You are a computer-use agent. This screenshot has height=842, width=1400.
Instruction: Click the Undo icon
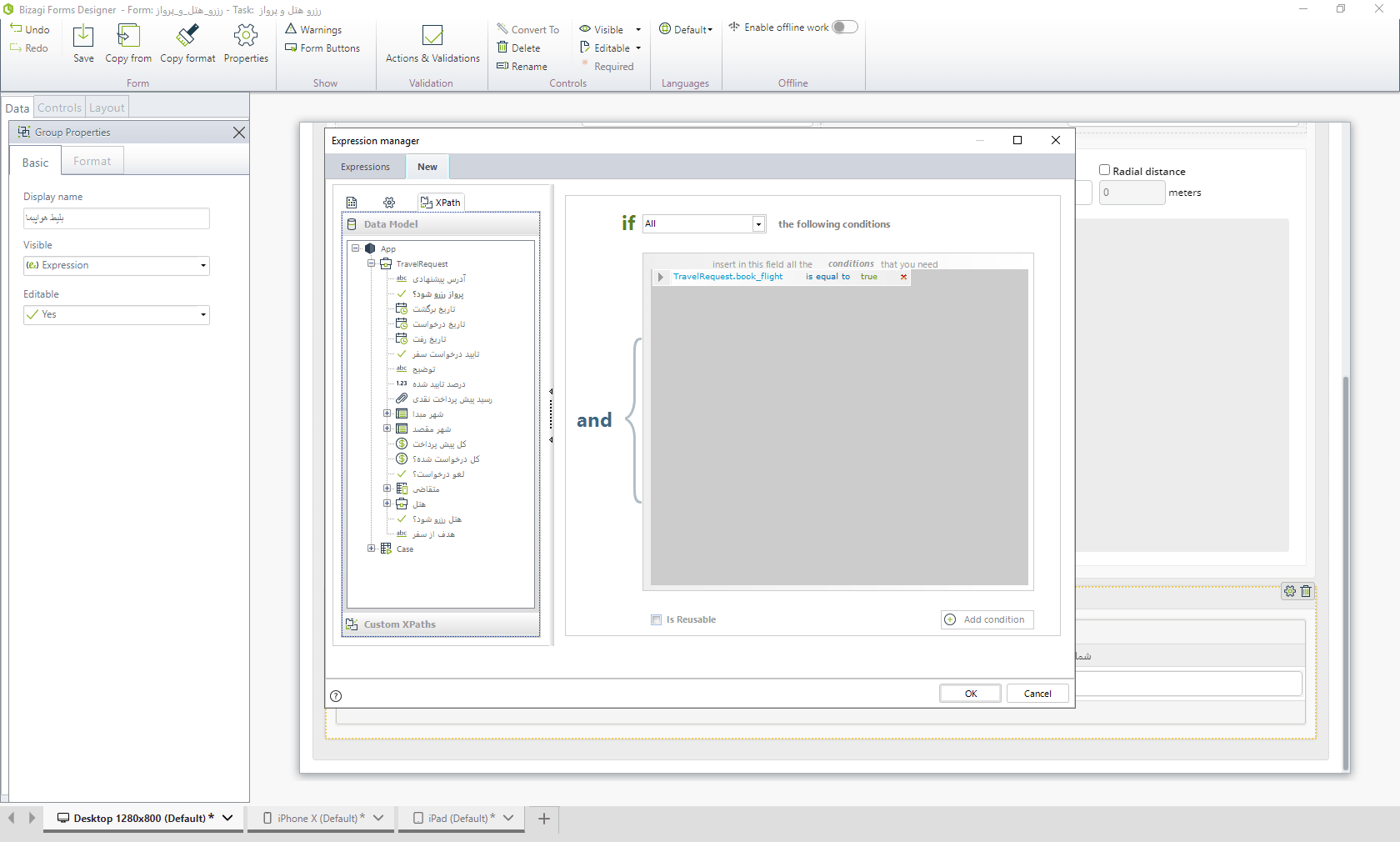(x=16, y=29)
